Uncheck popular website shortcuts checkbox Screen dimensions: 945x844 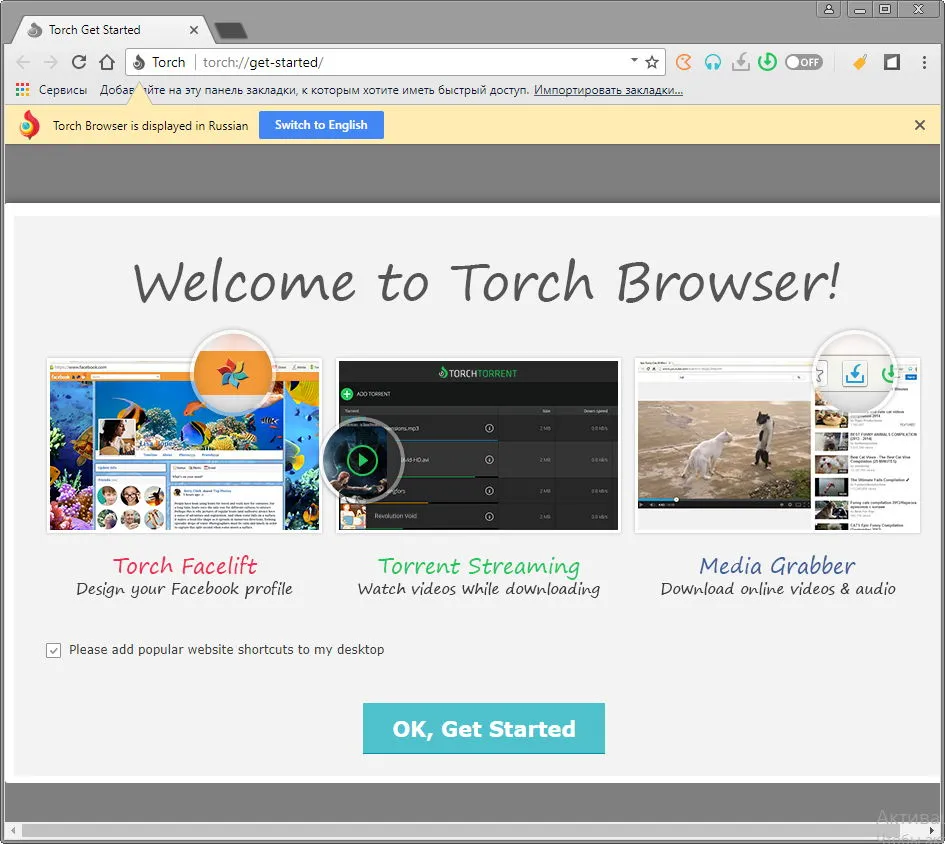pos(53,650)
